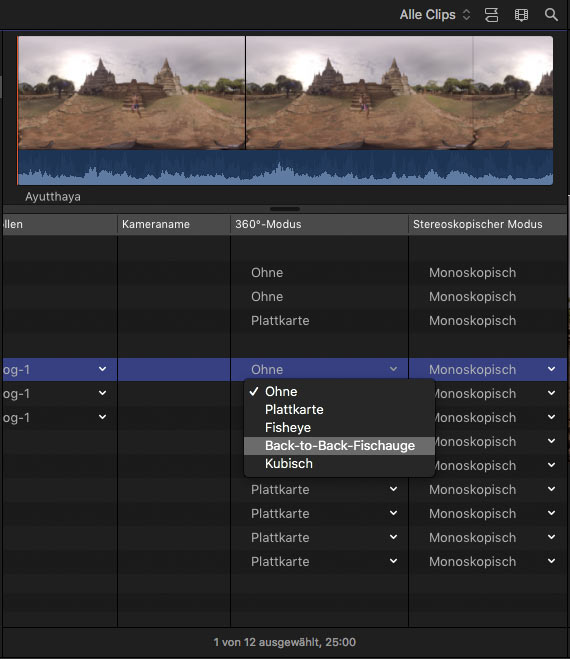The width and height of the screenshot is (570, 659).
Task: Click the blue audio waveform of the clip
Action: tap(285, 167)
